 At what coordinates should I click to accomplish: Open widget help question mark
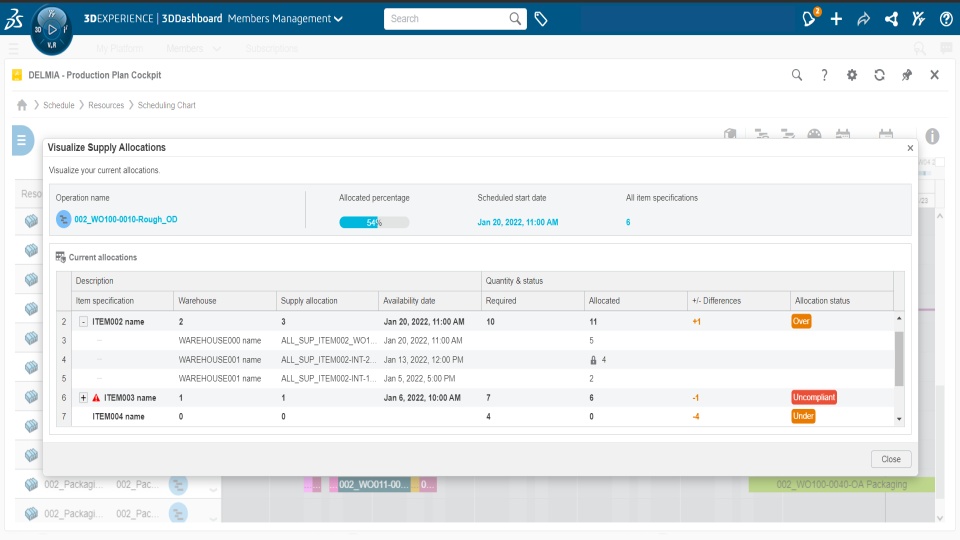coord(824,75)
